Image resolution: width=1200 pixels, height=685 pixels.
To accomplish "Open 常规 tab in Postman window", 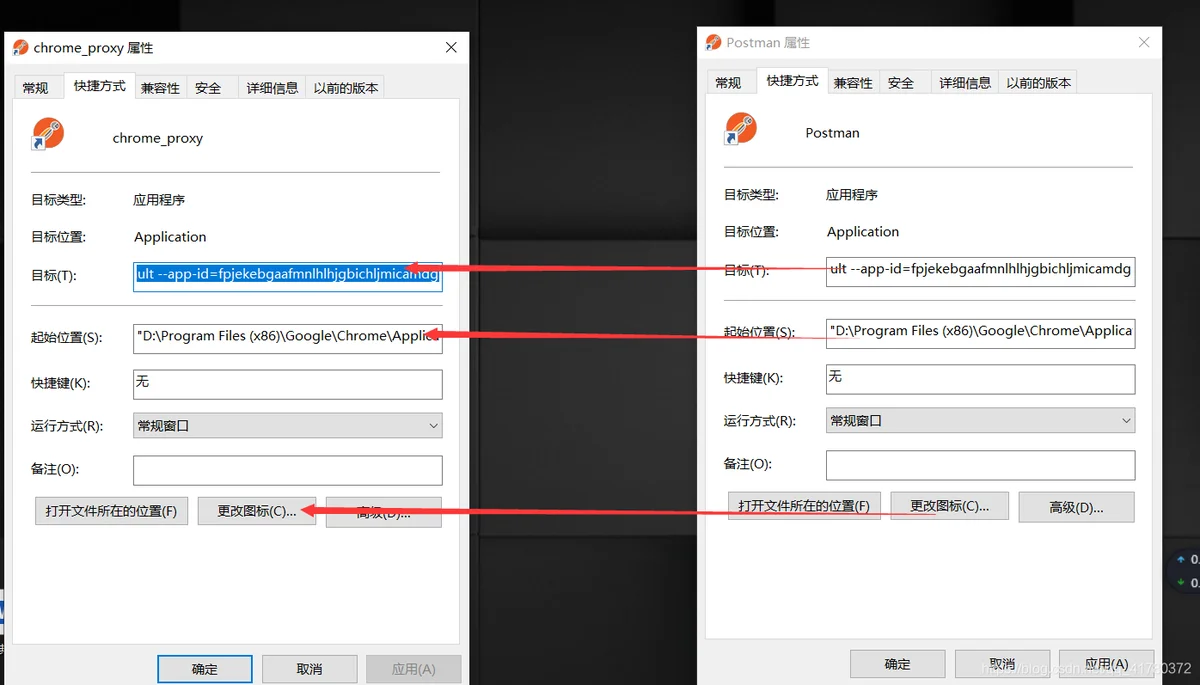I will pyautogui.click(x=728, y=83).
